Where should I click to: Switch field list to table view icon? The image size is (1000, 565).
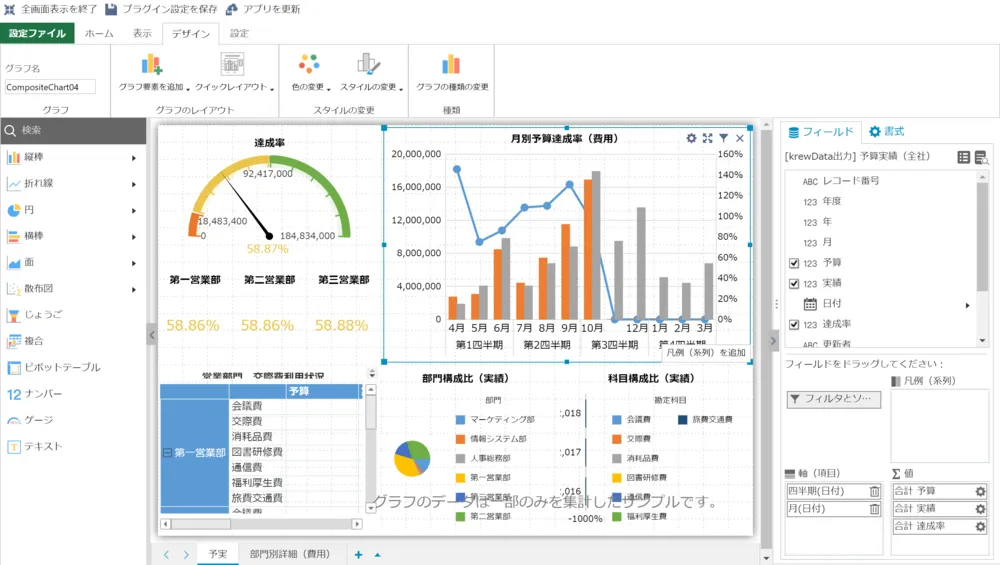pyautogui.click(x=964, y=157)
